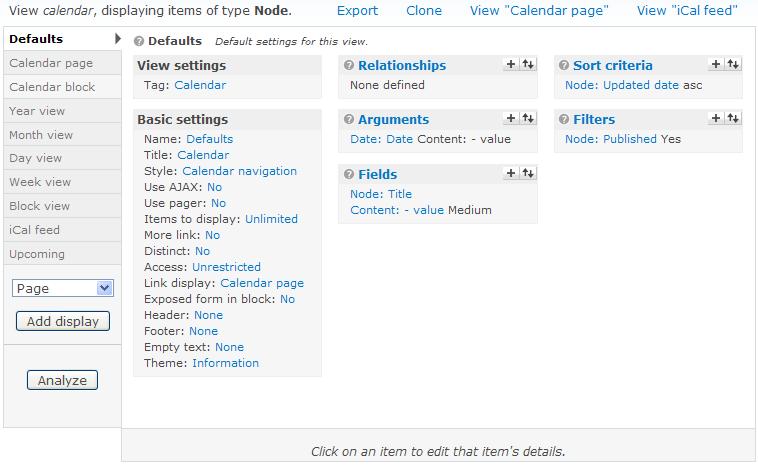Switch to the Calendar page display tab
Image resolution: width=758 pixels, height=465 pixels.
point(51,63)
